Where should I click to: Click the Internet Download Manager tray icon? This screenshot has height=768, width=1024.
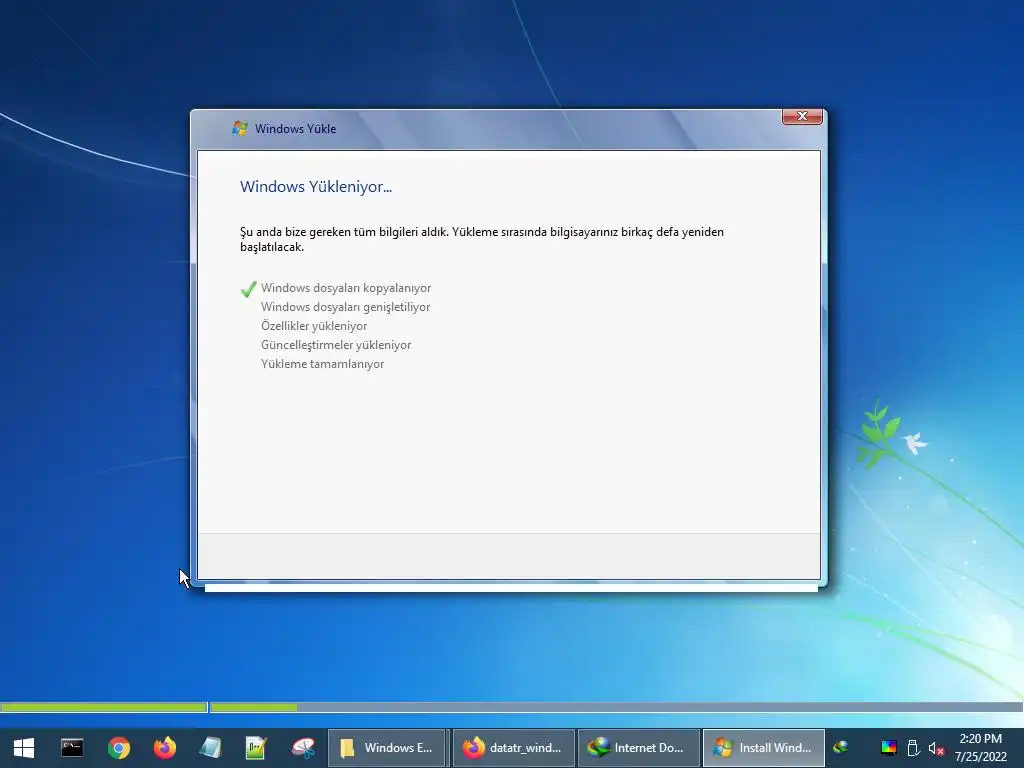click(841, 747)
